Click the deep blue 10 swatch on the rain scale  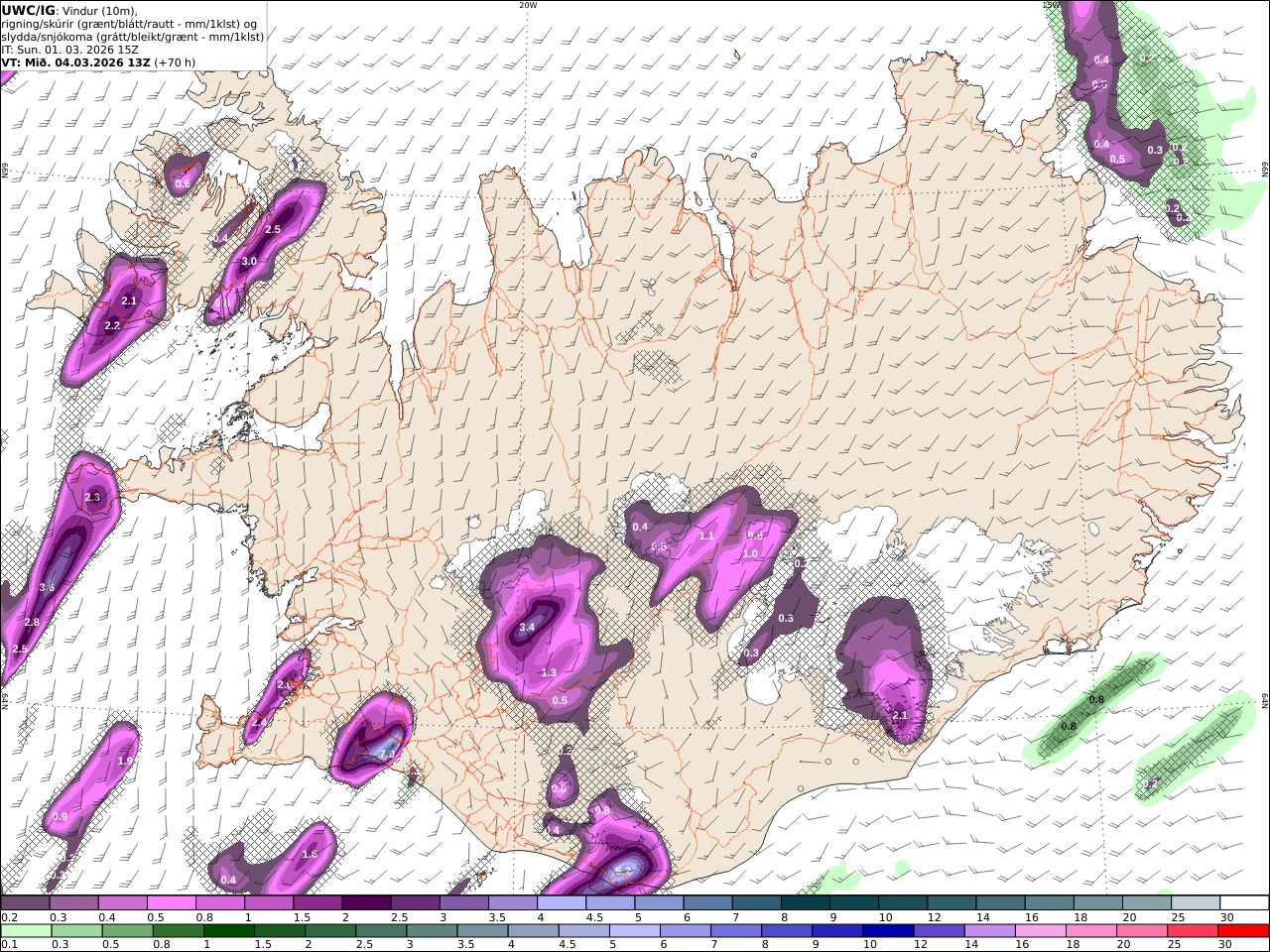pos(888,930)
